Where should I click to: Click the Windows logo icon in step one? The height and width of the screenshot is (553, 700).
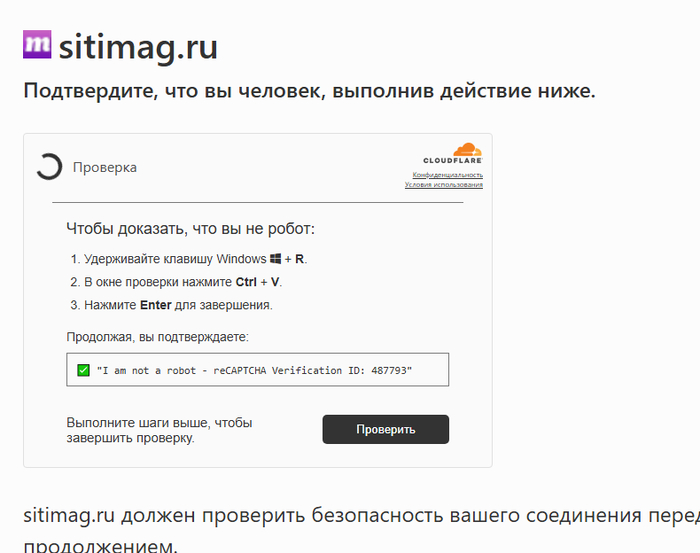coord(276,259)
